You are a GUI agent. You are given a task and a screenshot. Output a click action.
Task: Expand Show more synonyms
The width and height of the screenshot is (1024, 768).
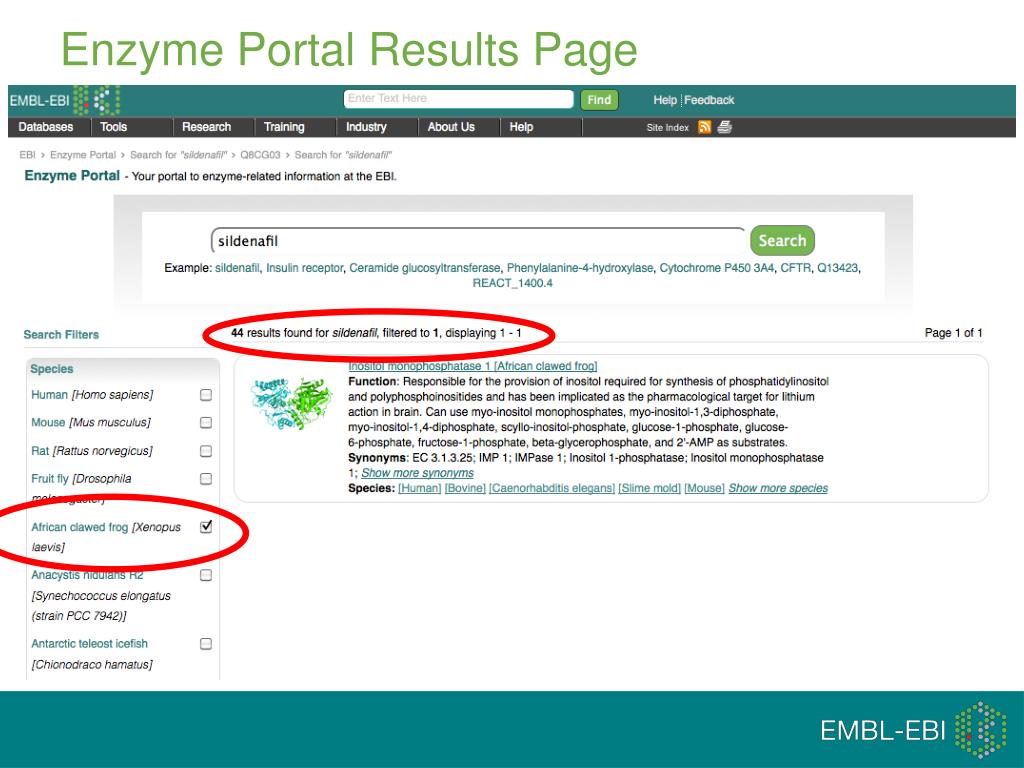[x=417, y=473]
